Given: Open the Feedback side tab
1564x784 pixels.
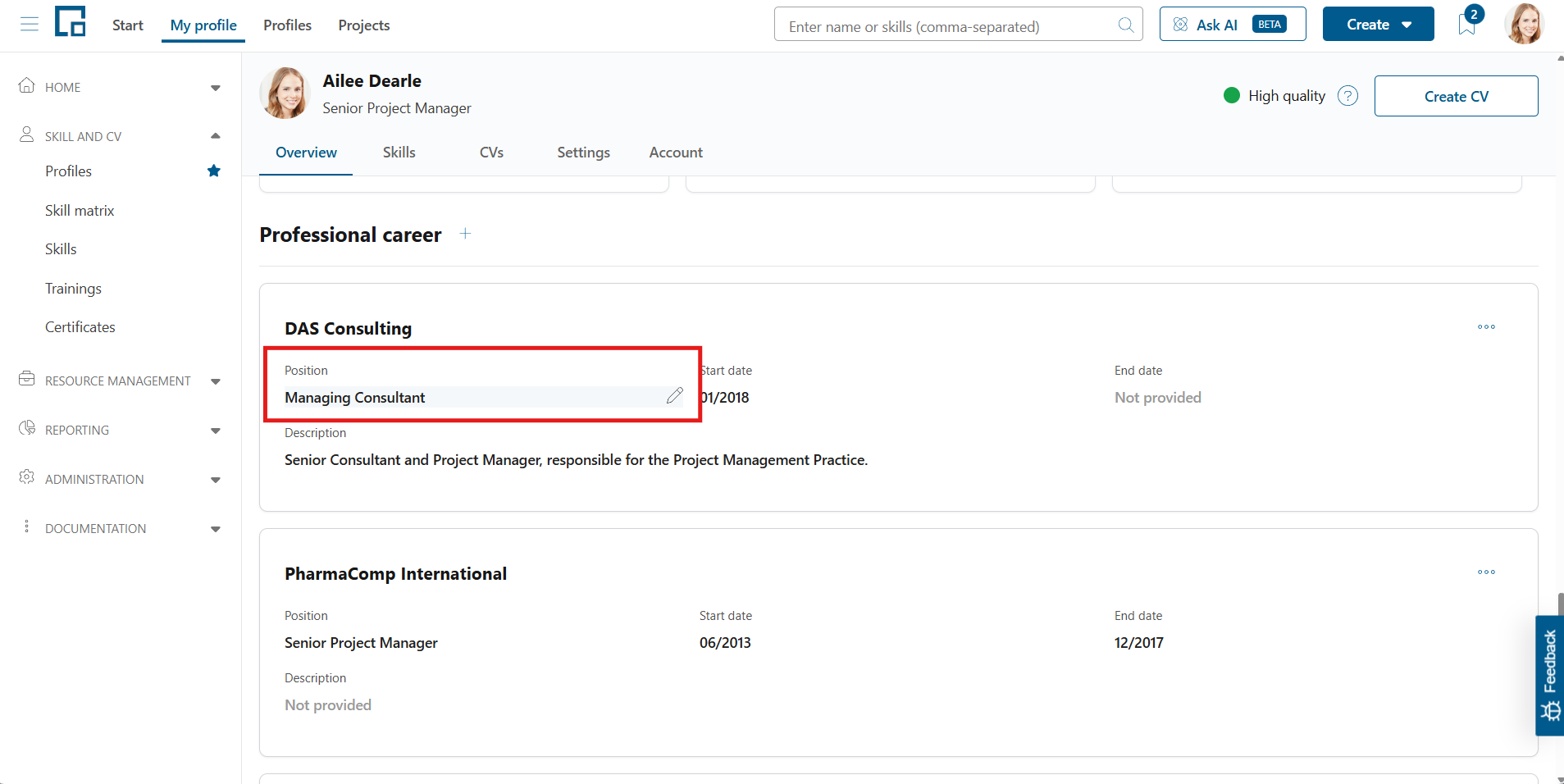Looking at the screenshot, I should pos(1549,676).
